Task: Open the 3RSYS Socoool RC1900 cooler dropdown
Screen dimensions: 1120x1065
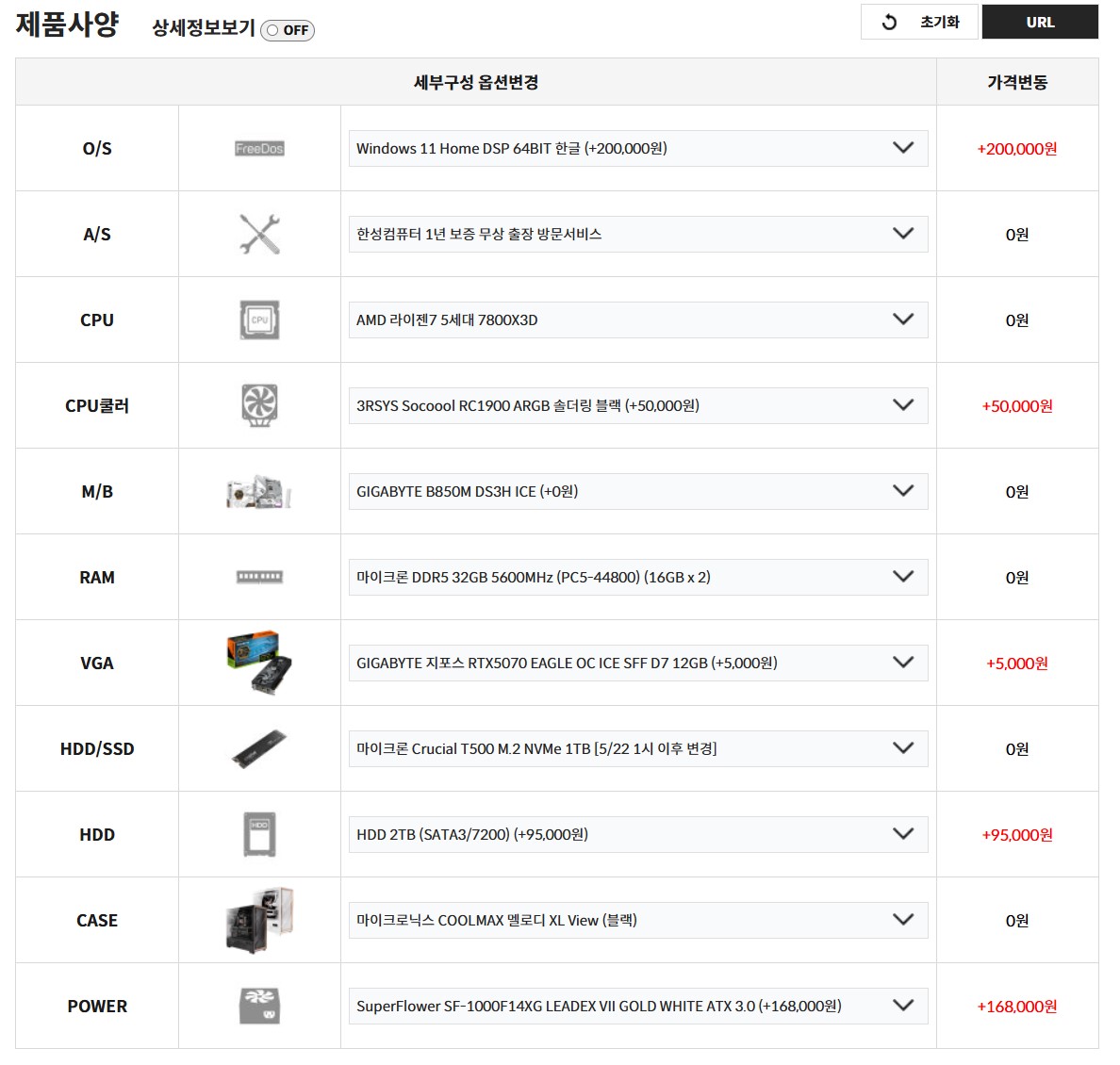Action: pos(638,405)
